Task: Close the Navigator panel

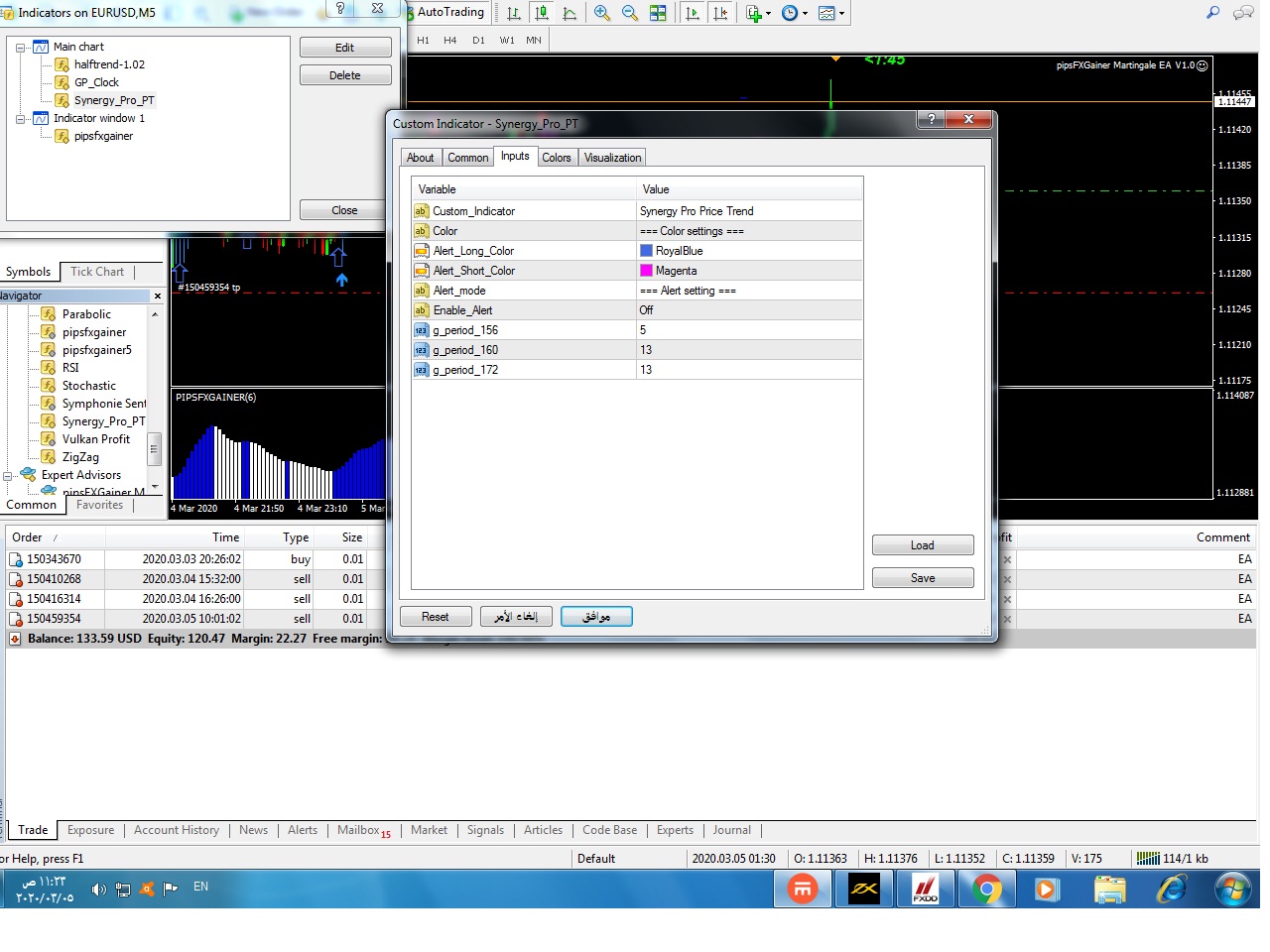Action: pyautogui.click(x=157, y=296)
